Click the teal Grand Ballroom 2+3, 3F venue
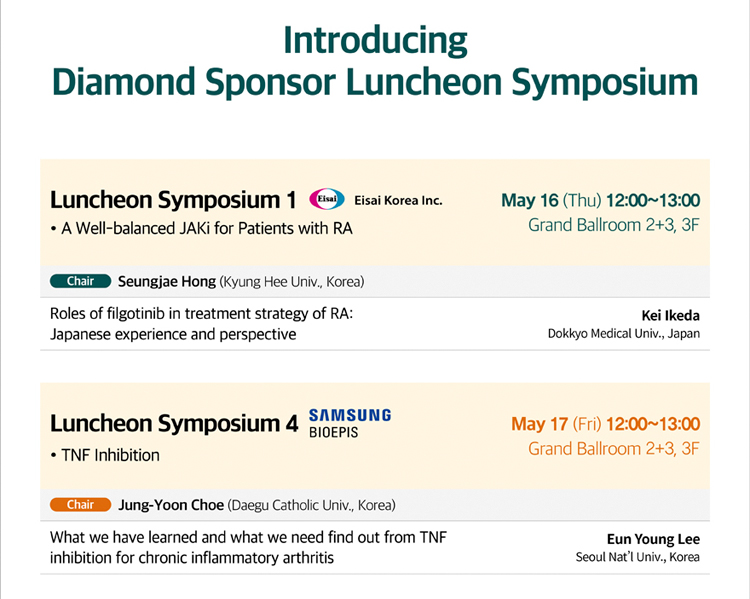Viewport: 750px width, 599px height. (x=614, y=225)
